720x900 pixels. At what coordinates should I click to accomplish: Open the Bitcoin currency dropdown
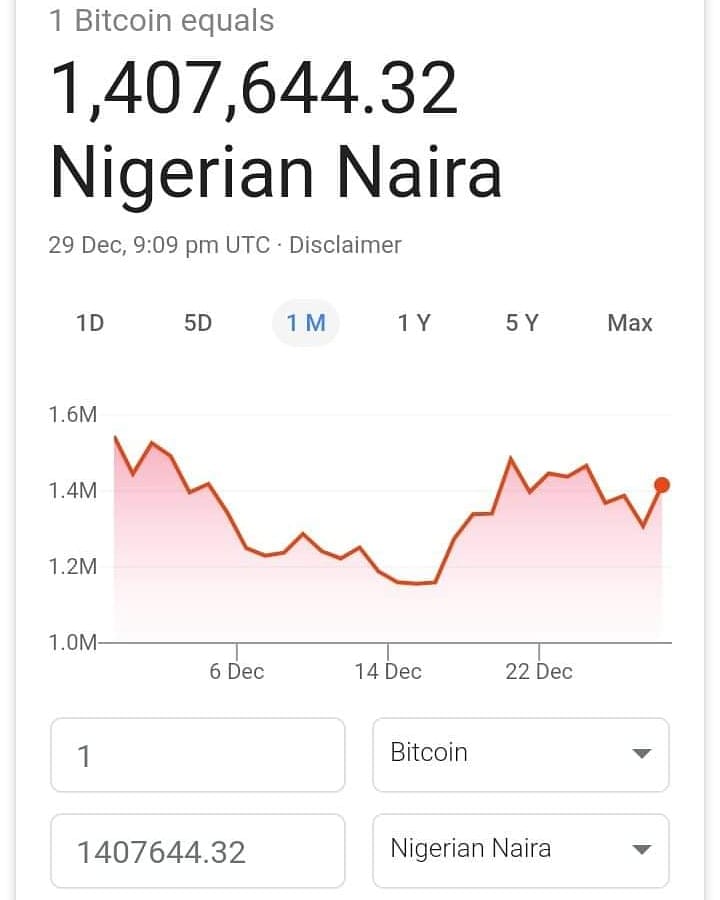pos(521,754)
